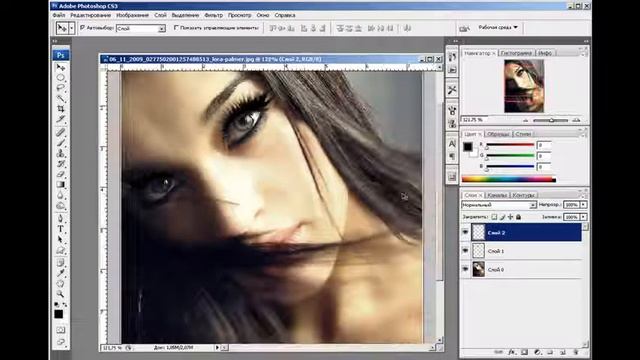Image resolution: width=640 pixels, height=360 pixels.
Task: Open the Фильтр menu
Action: pos(213,15)
